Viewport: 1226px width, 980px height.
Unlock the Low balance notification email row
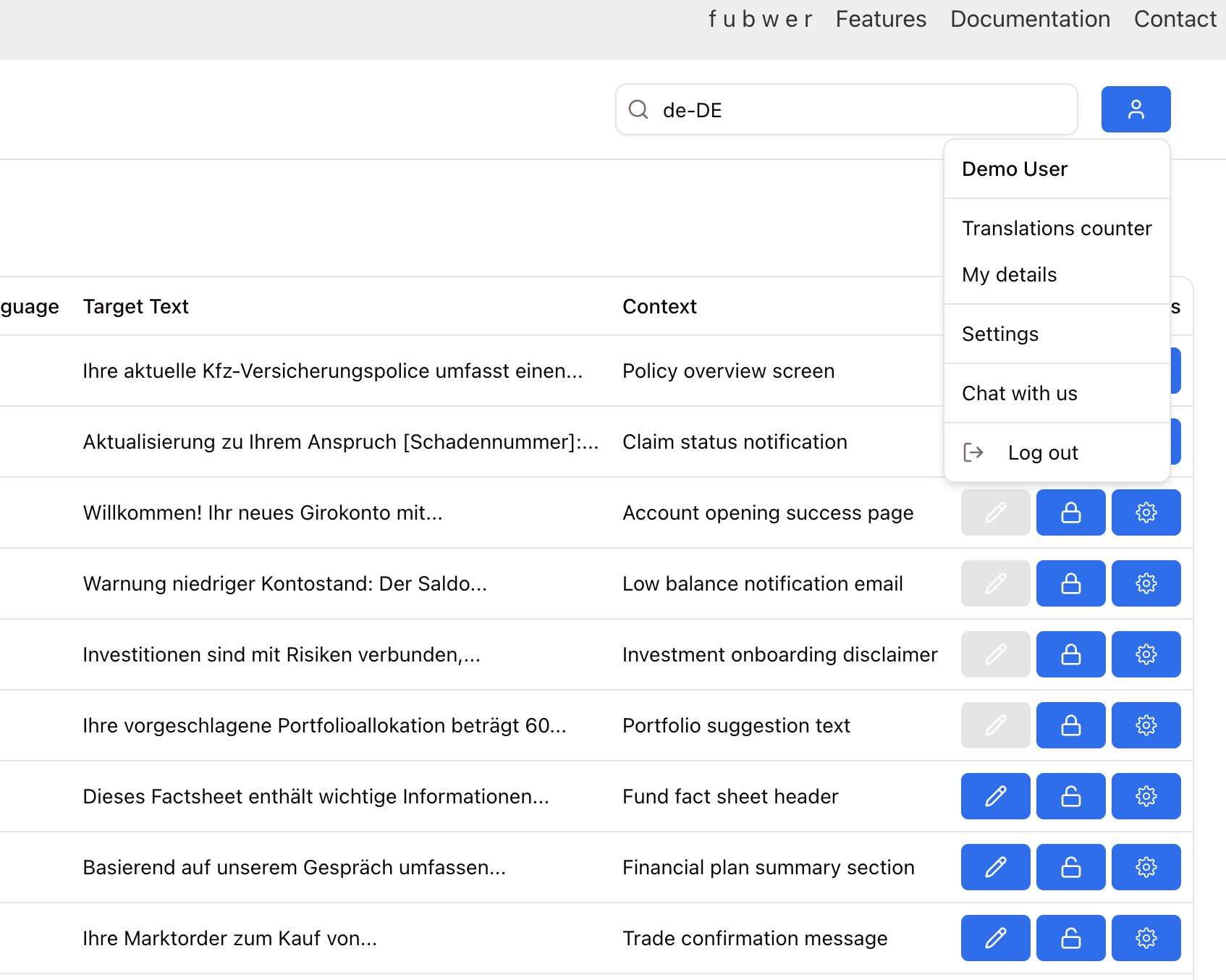click(x=1070, y=583)
